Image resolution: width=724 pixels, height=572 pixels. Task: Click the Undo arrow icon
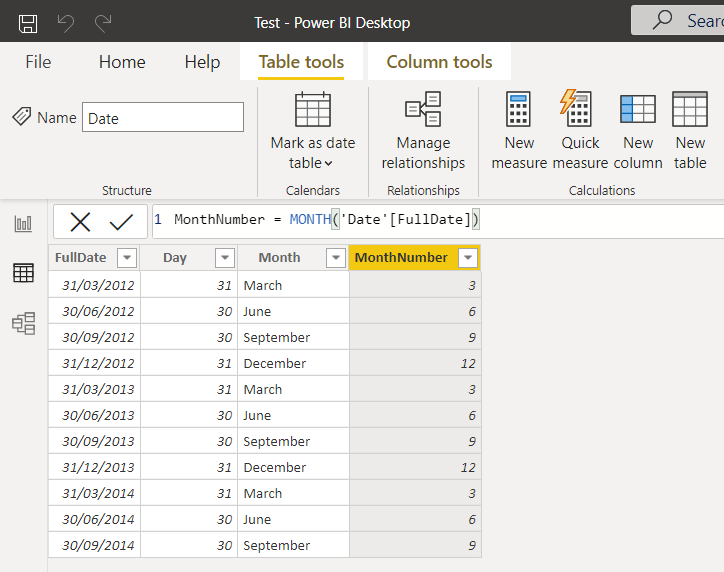(66, 22)
